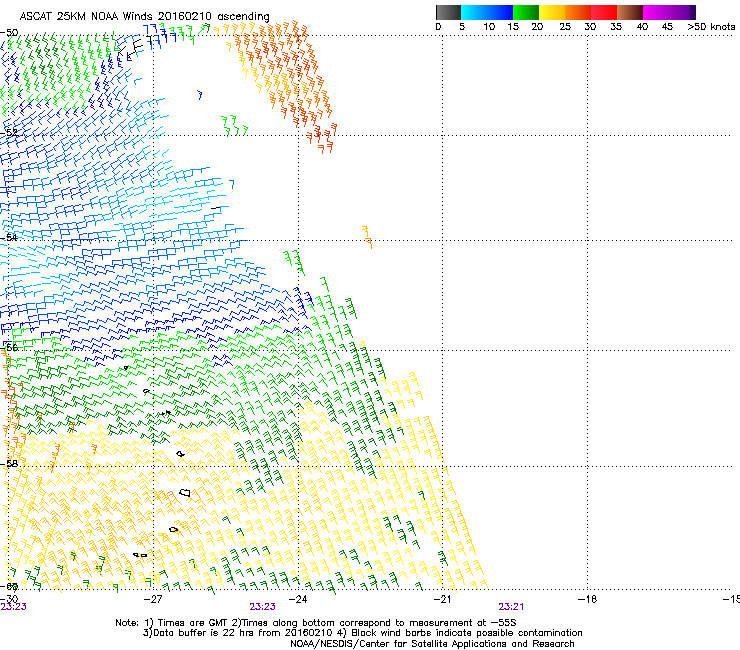Click the '>50 knots' legend label
The height and width of the screenshot is (650, 740).
(x=711, y=27)
